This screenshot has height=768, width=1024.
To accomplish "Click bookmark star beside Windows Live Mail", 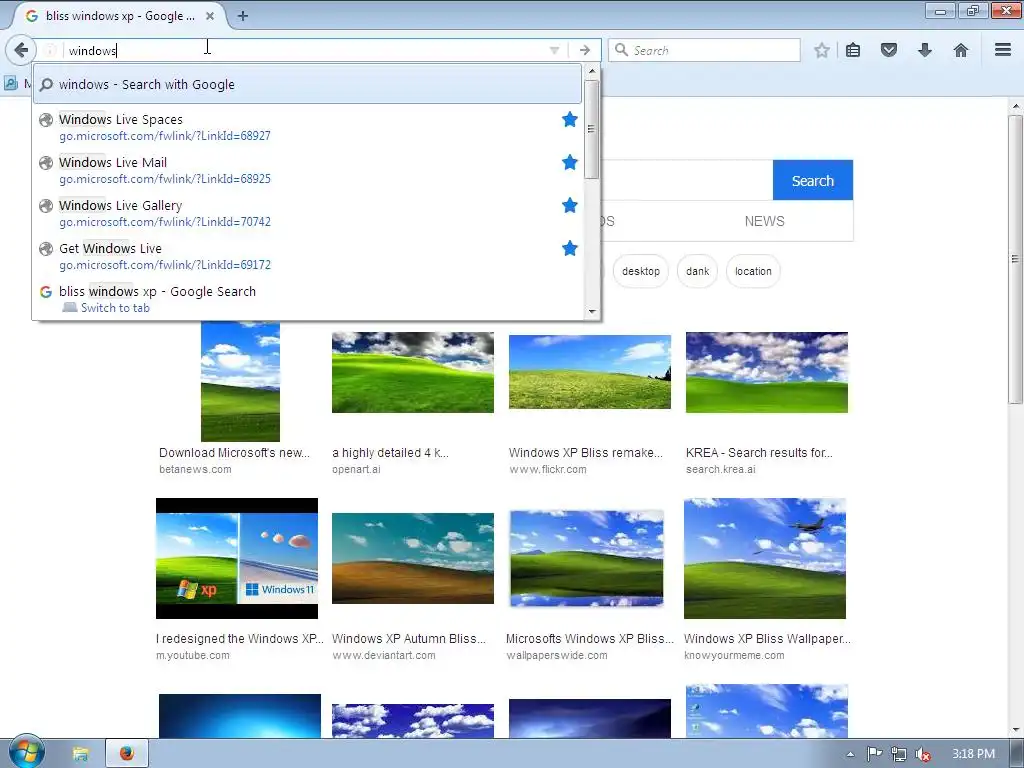I will (x=569, y=163).
